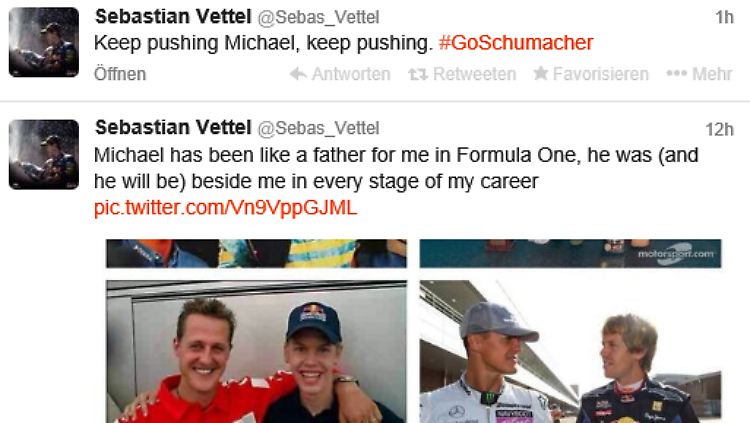This screenshot has width=750, height=423.
Task: Click the @Sebas_Vettel handle in the 12h tweet
Action: click(319, 130)
